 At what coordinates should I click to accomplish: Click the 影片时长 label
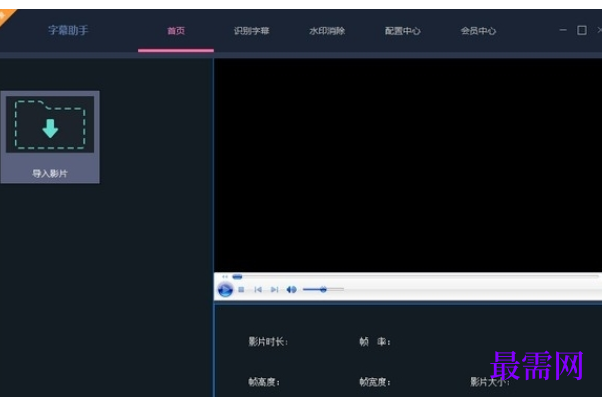click(x=268, y=342)
